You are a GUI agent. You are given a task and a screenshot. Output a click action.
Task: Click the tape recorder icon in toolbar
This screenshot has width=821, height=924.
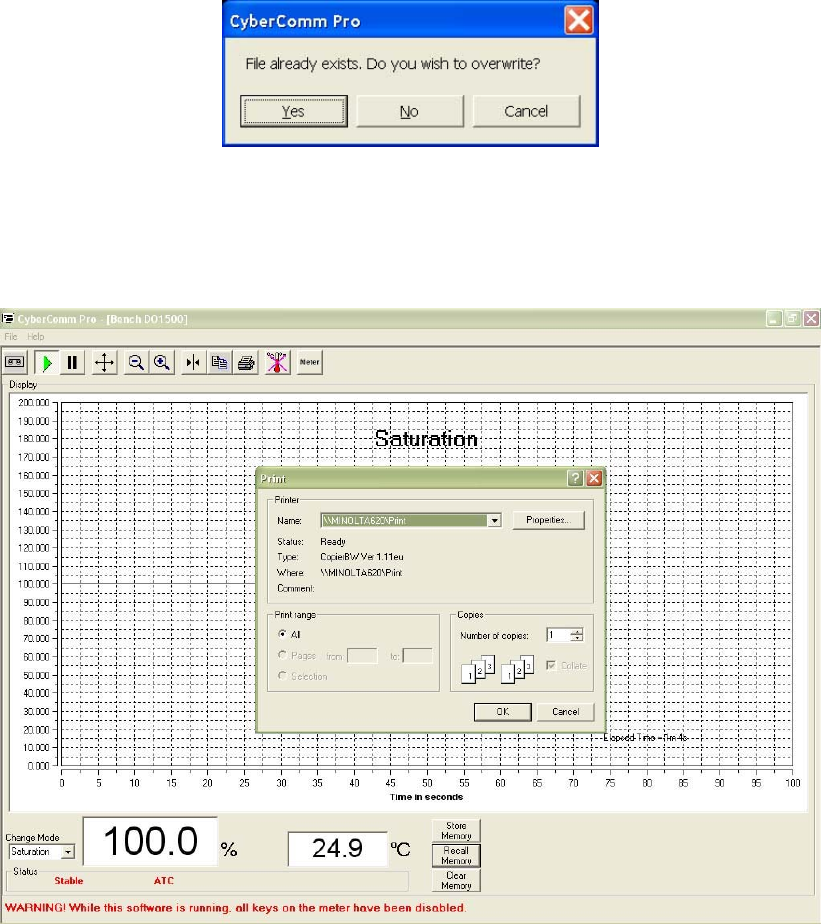tap(15, 362)
